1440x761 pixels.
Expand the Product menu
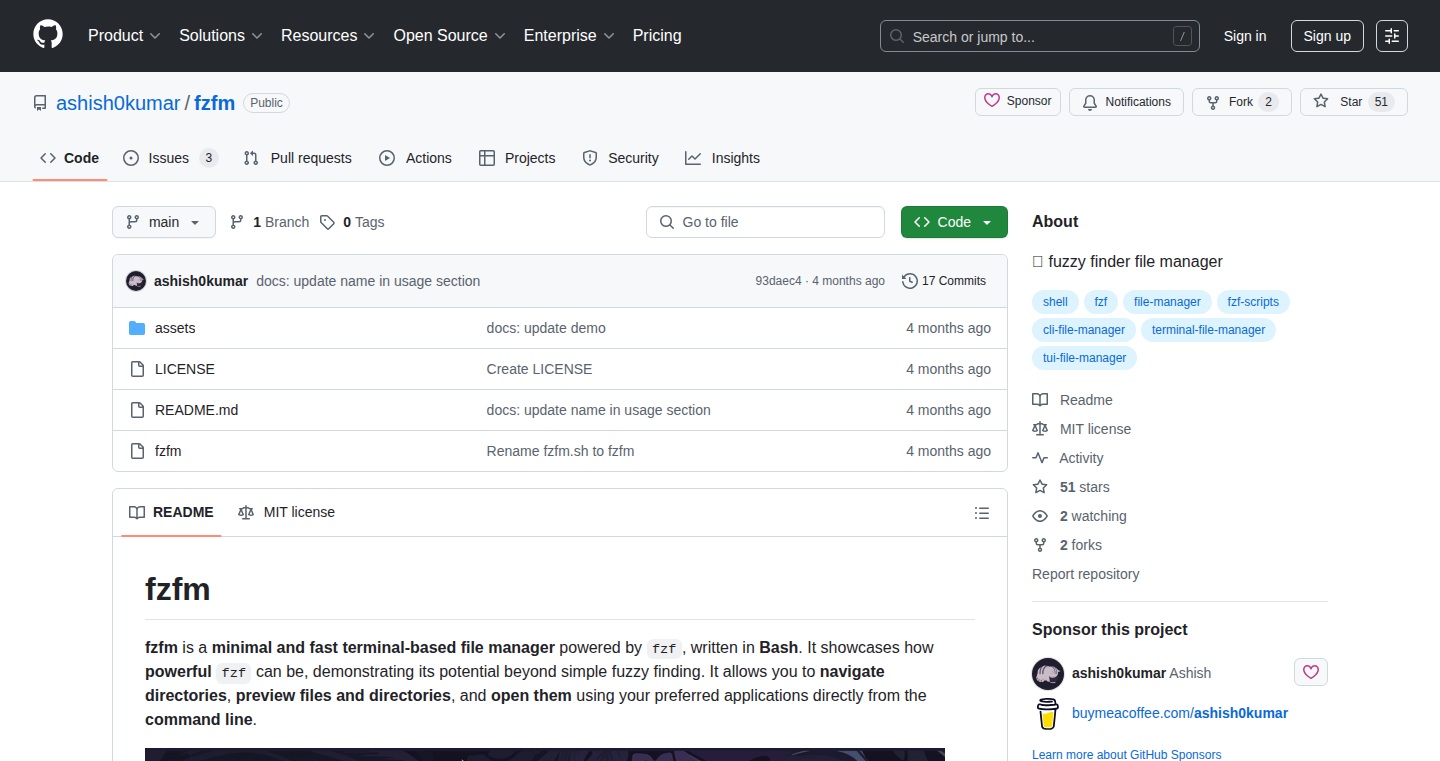click(x=124, y=35)
